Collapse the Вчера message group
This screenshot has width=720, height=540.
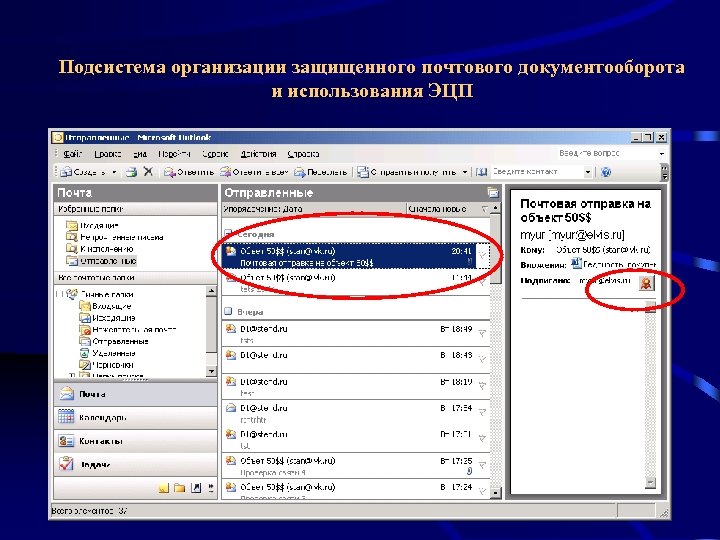(x=228, y=311)
